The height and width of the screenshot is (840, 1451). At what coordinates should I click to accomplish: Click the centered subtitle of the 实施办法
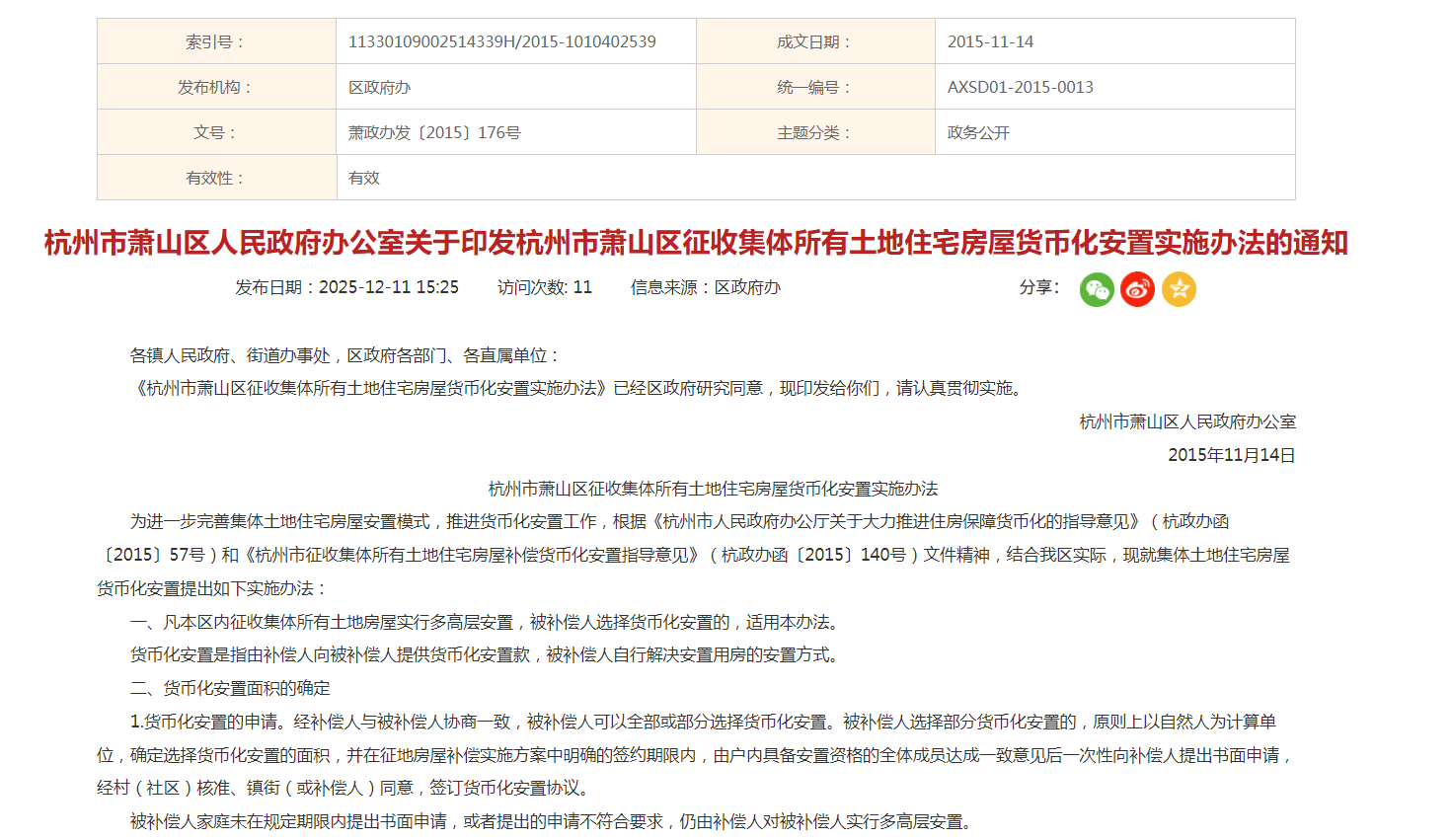(713, 489)
